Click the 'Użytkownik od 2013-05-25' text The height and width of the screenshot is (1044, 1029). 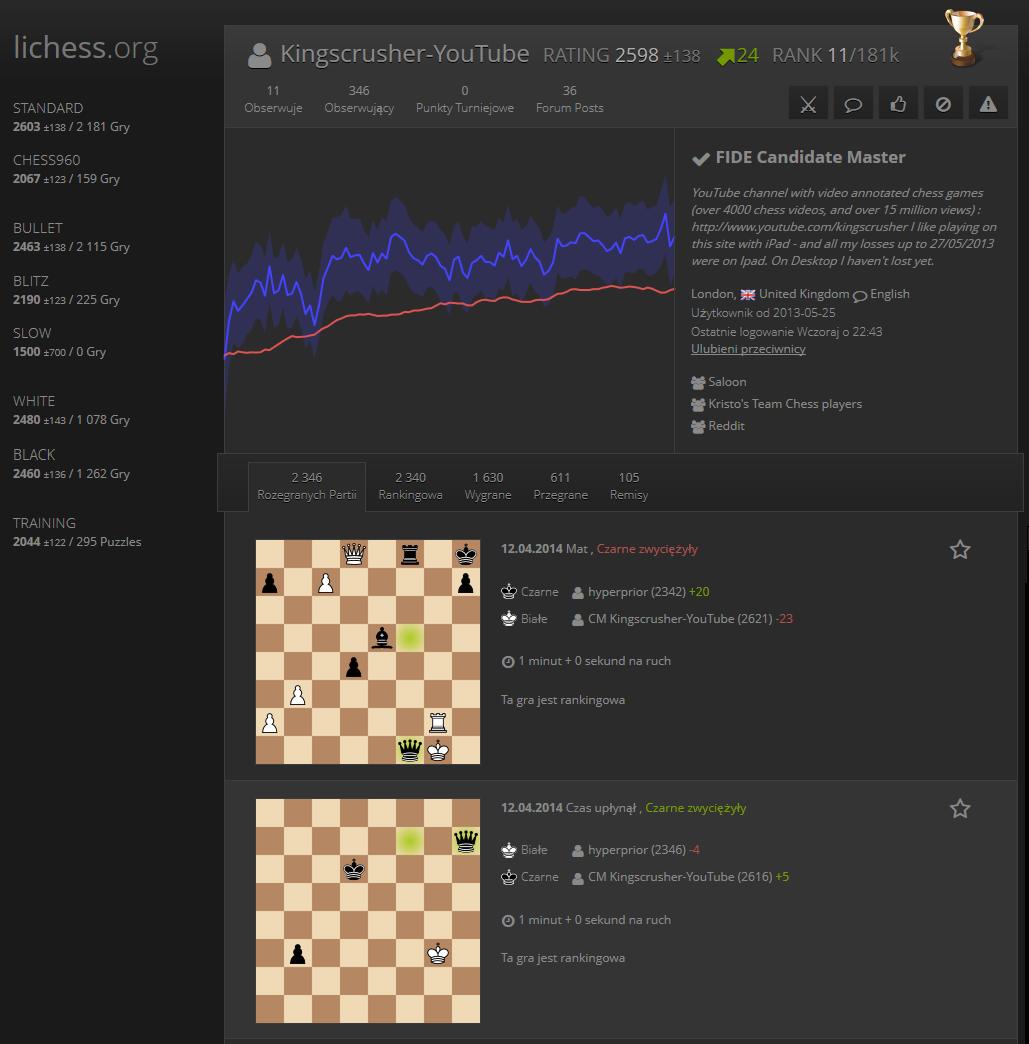[763, 313]
